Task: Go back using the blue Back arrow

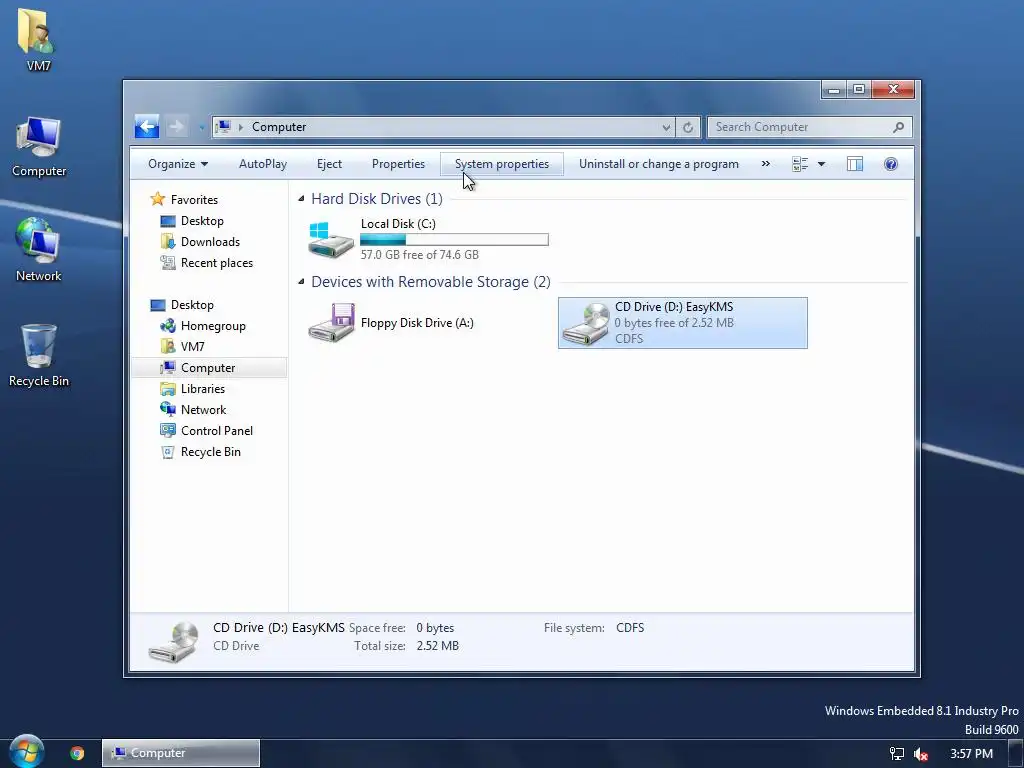Action: (x=147, y=127)
